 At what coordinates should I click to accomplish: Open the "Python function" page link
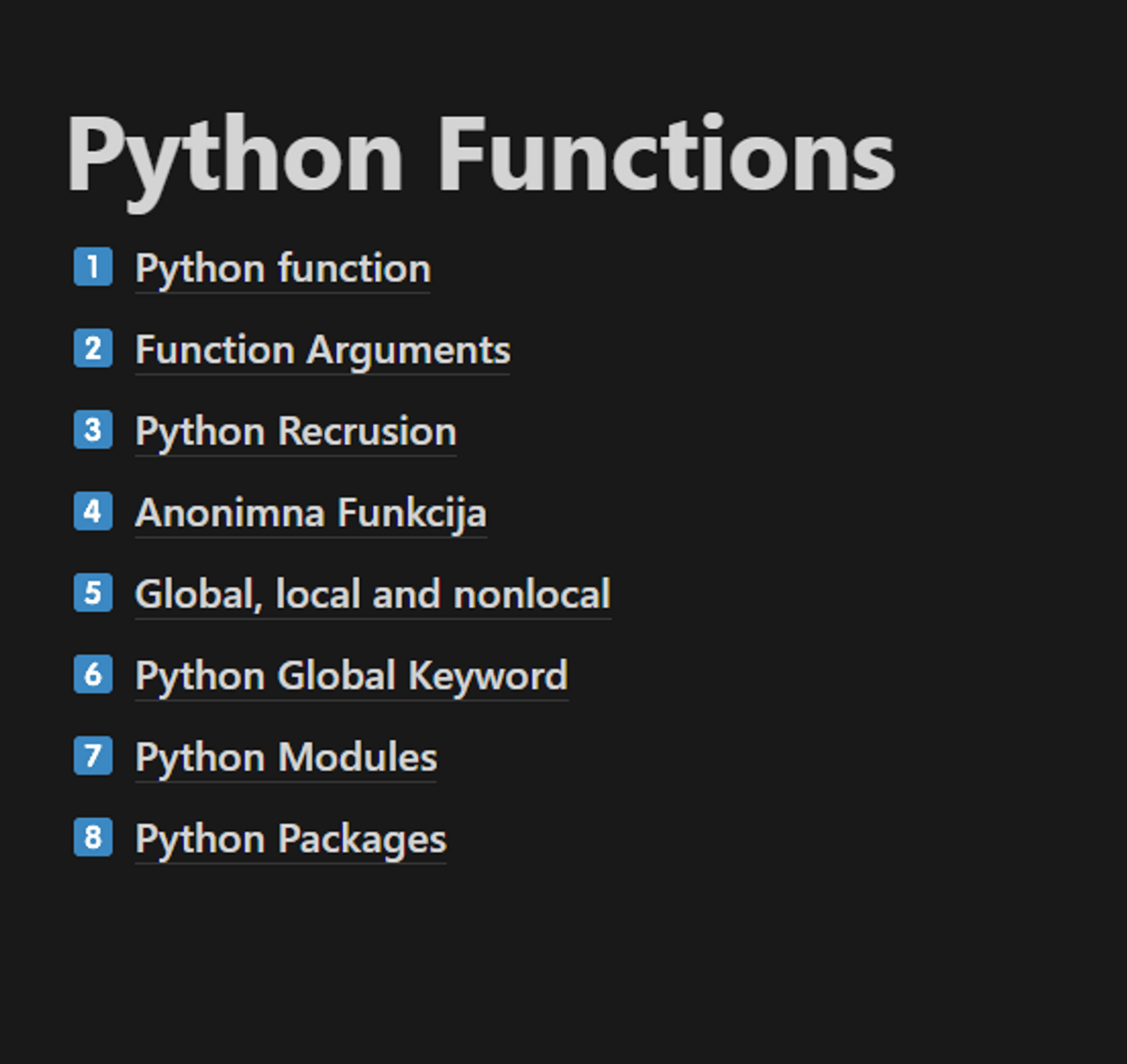click(283, 270)
